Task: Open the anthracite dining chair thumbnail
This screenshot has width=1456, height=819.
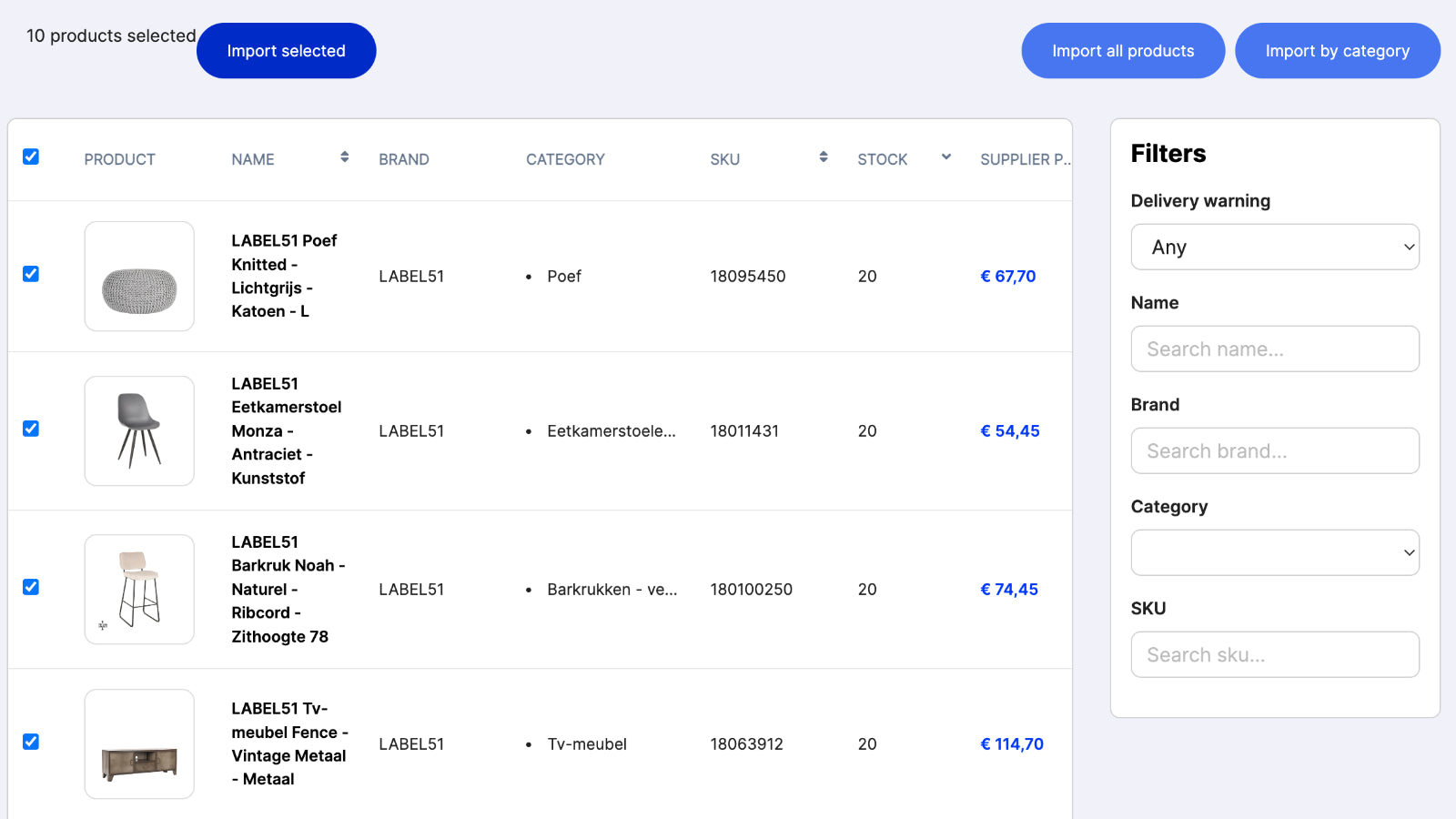Action: [x=139, y=431]
